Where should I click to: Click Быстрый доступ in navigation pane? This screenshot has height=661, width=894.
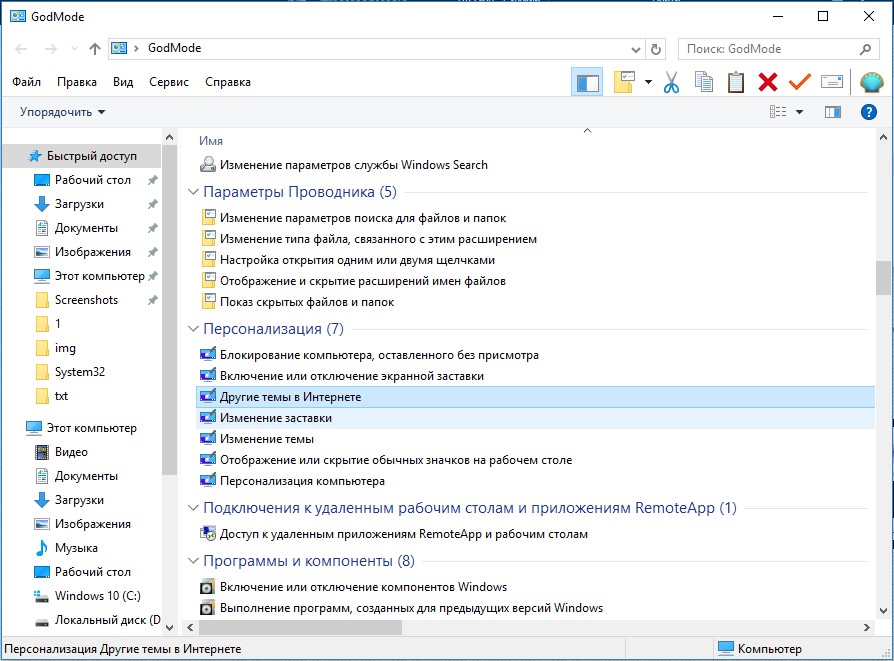[x=83, y=156]
